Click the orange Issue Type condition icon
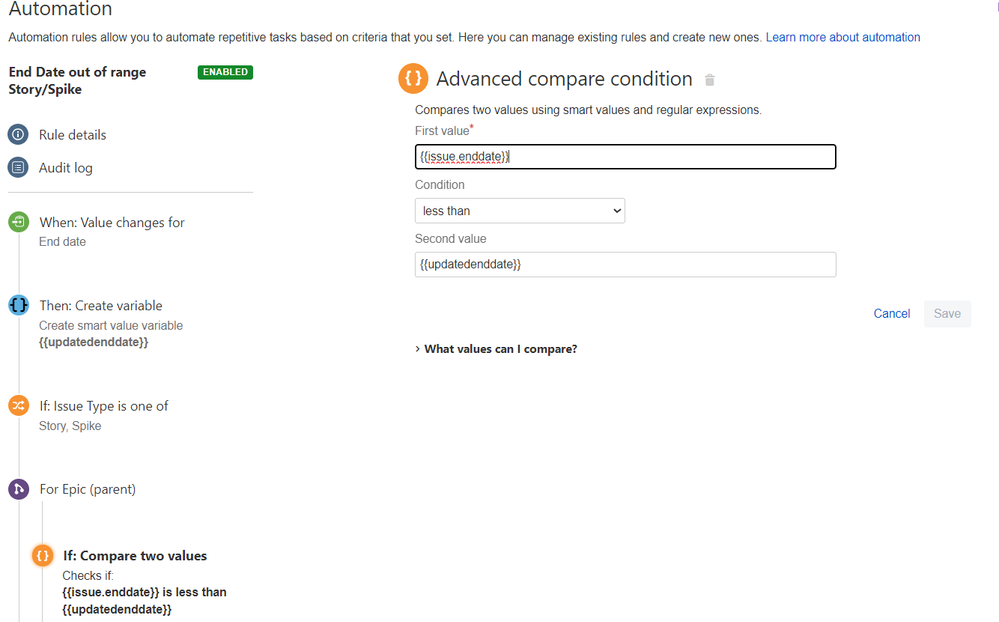Image resolution: width=999 pixels, height=622 pixels. (18, 405)
